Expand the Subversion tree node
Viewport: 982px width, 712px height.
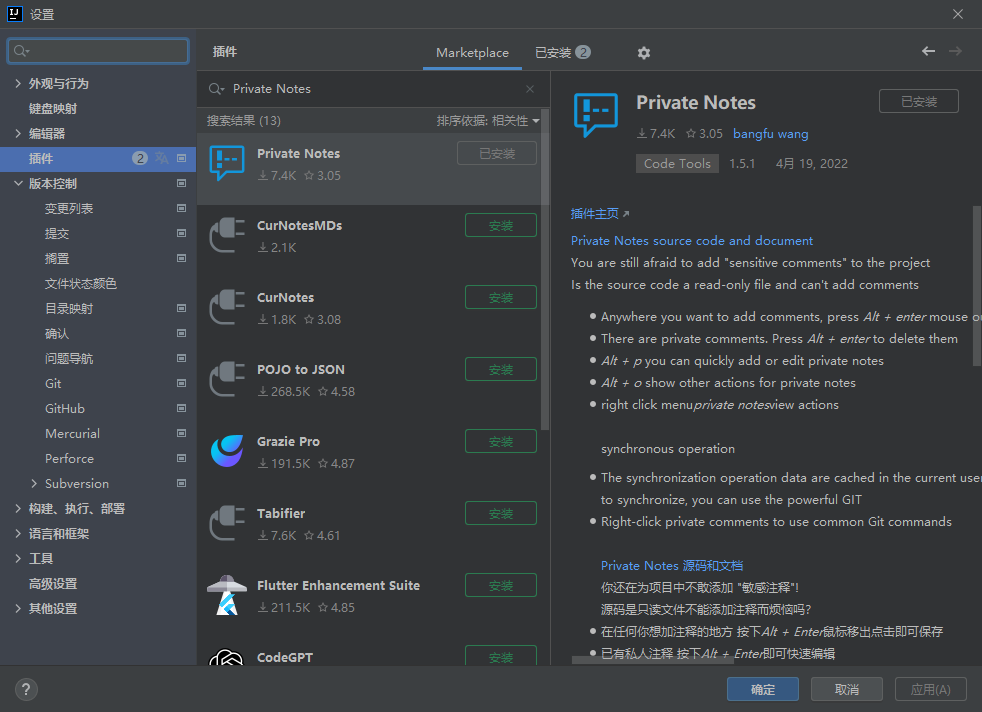pyautogui.click(x=34, y=483)
